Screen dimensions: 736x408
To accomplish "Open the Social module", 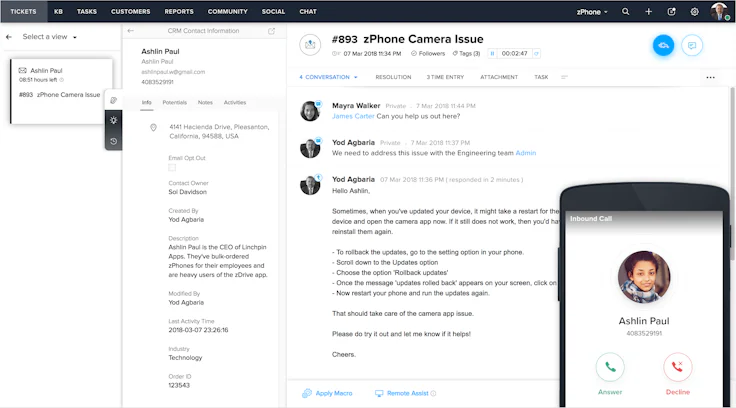I will click(273, 11).
